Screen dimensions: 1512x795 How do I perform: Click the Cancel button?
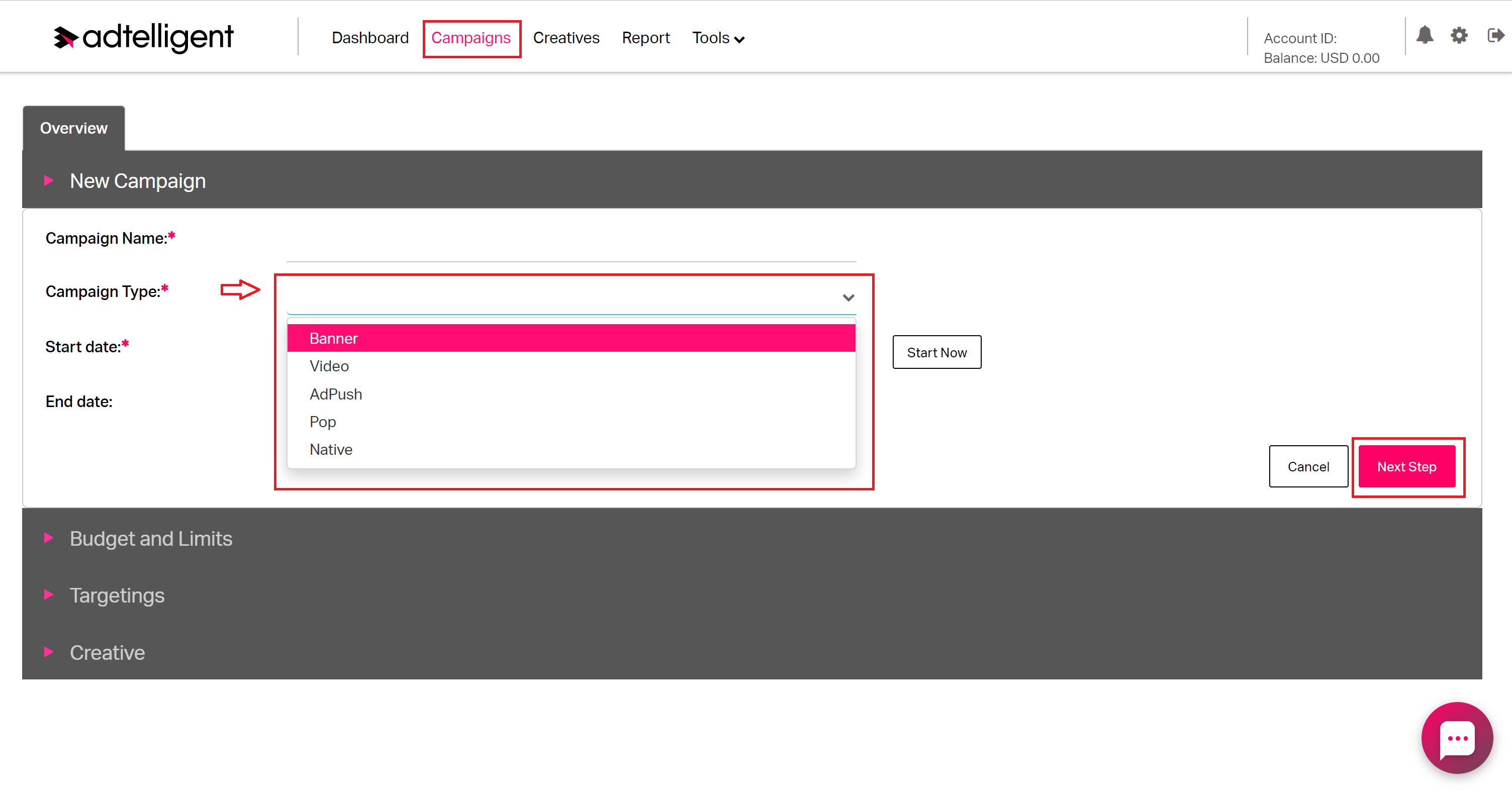tap(1307, 467)
